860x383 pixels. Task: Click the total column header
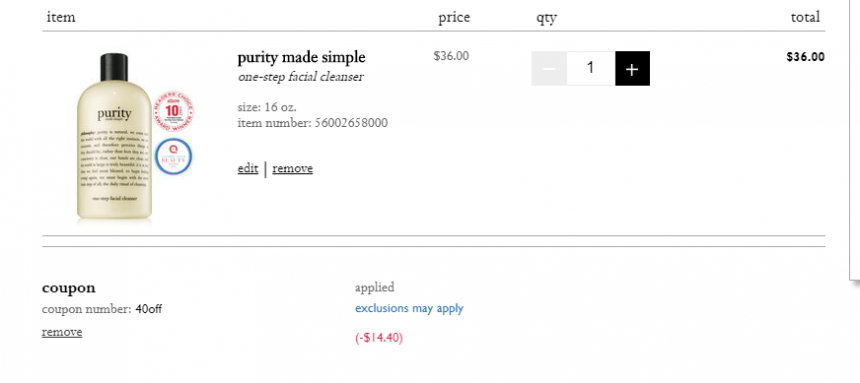coord(805,18)
